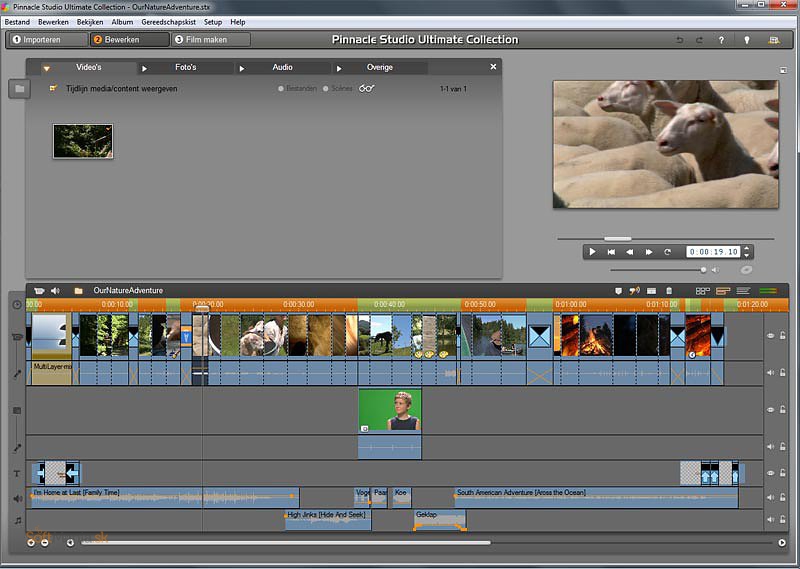Image resolution: width=800 pixels, height=569 pixels.
Task: Select the forest video thumbnail in album
Action: tap(83, 141)
